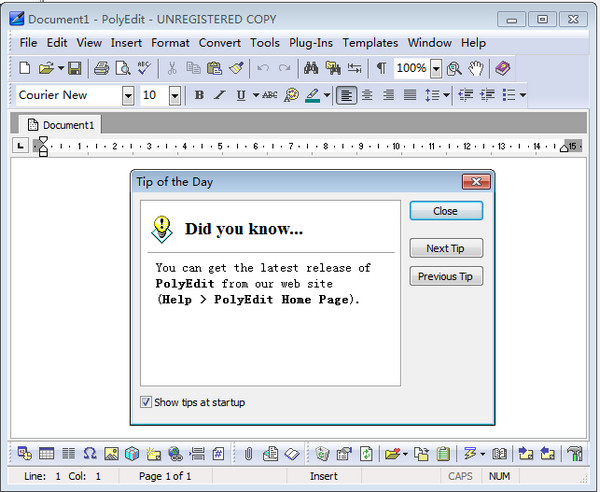This screenshot has height=492, width=600.
Task: Click the Save icon
Action: coord(74,68)
